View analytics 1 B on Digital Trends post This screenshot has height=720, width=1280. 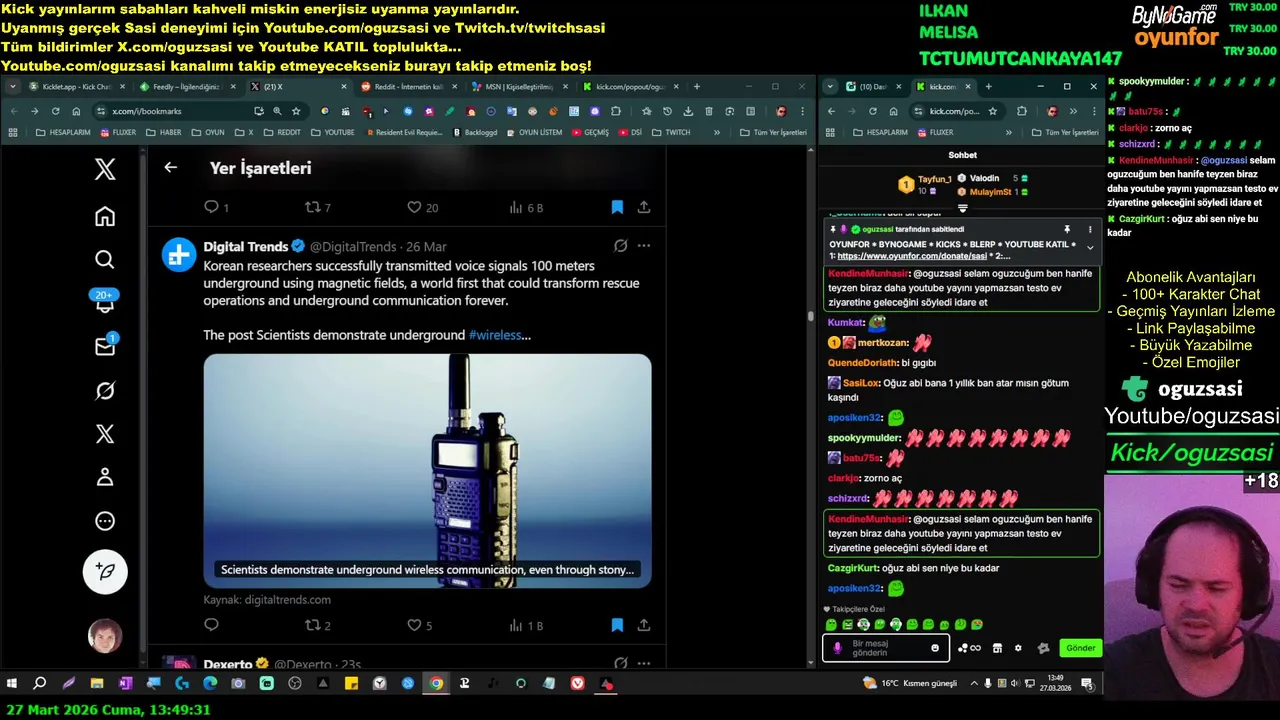[x=526, y=625]
